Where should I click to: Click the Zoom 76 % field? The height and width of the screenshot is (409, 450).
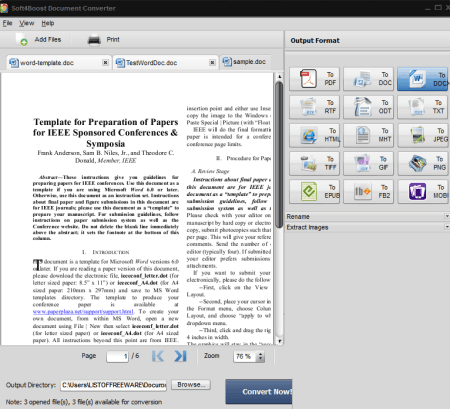click(245, 357)
